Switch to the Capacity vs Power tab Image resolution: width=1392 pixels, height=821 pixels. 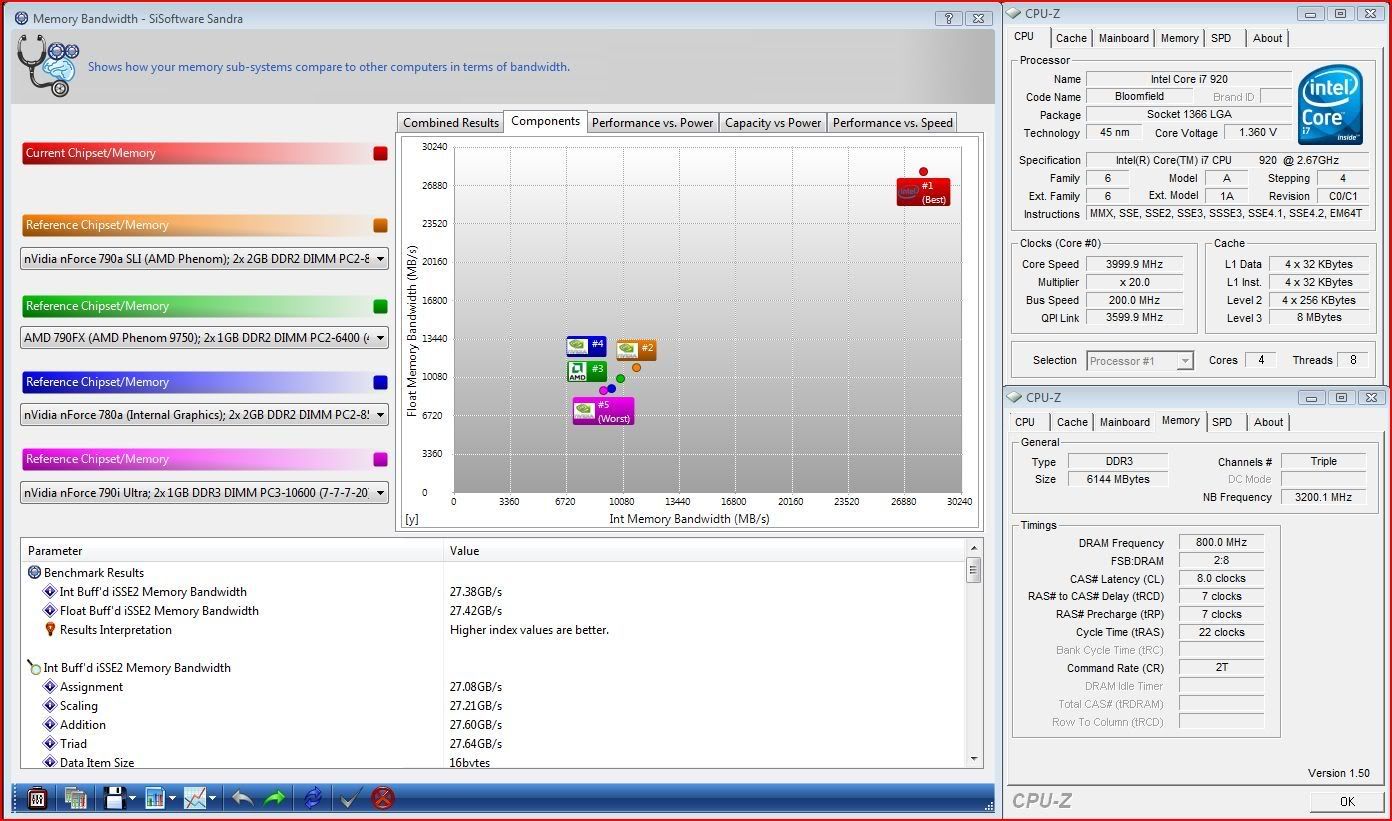pyautogui.click(x=773, y=123)
